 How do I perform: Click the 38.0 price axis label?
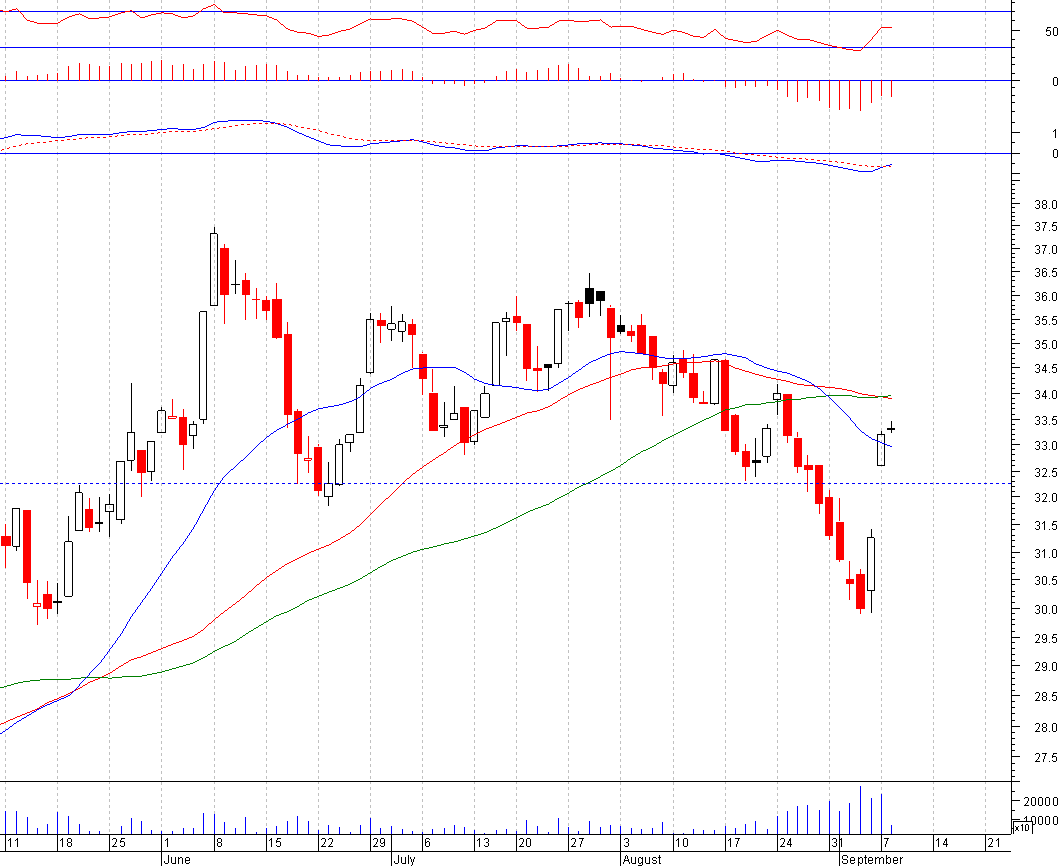[x=1046, y=204]
